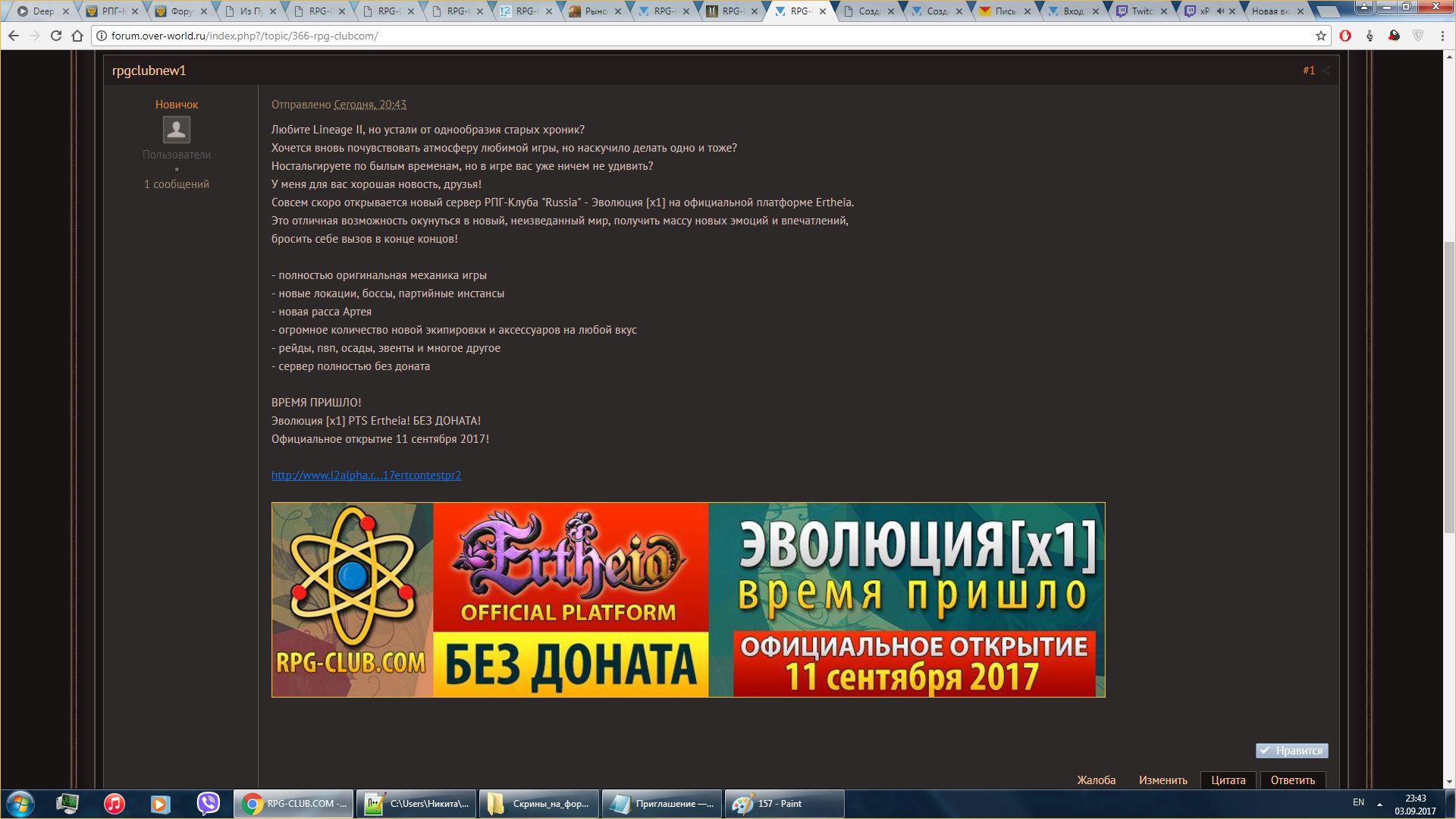The width and height of the screenshot is (1456, 819).
Task: Click the scrollbar down arrow
Action: tap(1449, 783)
